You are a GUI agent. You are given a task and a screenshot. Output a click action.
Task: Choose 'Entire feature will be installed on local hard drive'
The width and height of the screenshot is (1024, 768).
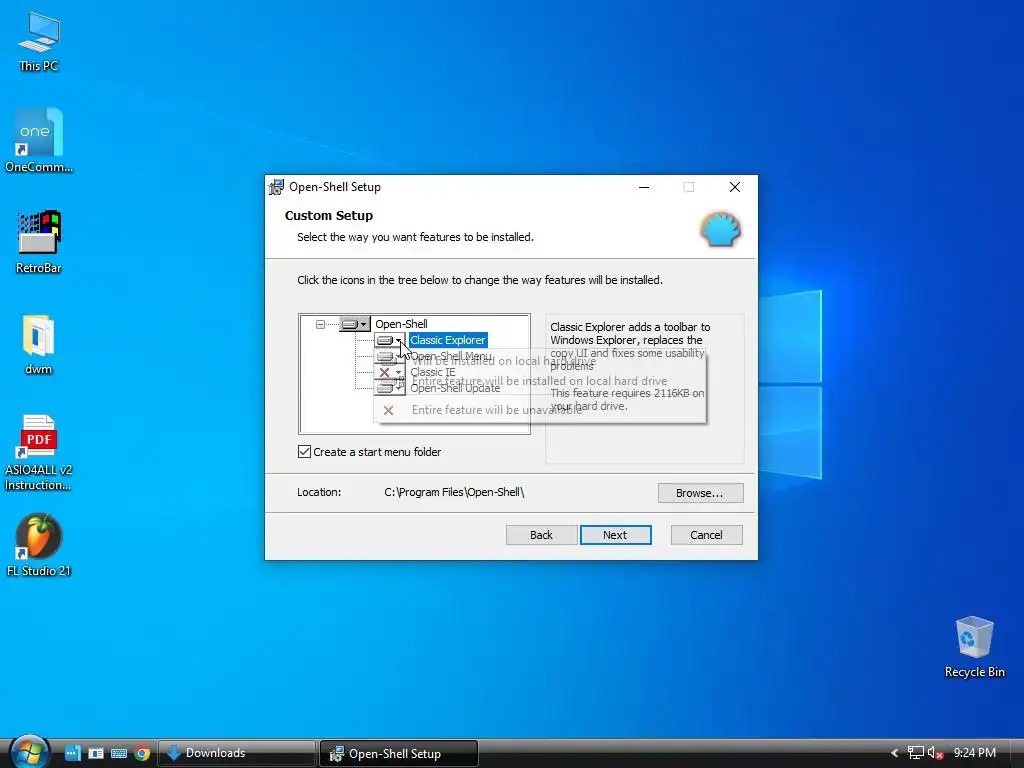[x=539, y=381]
